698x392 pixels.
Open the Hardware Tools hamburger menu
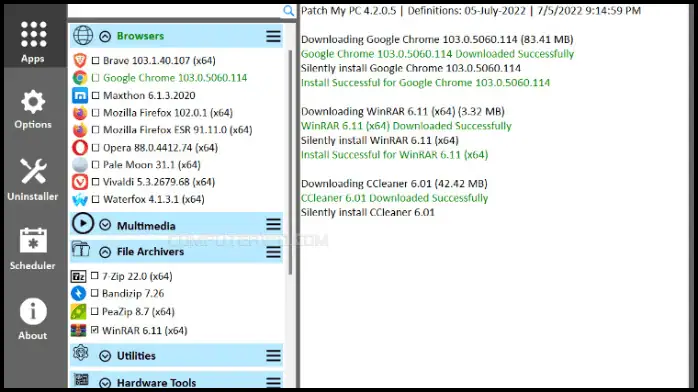coord(273,382)
